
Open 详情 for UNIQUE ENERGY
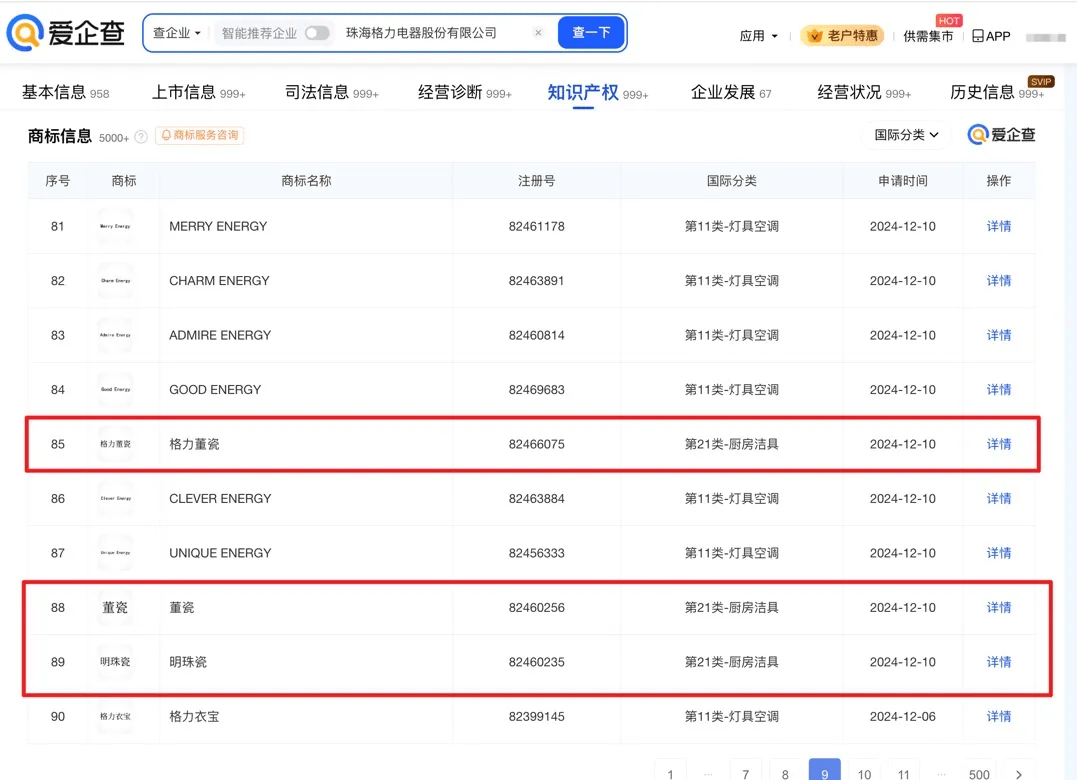point(999,553)
